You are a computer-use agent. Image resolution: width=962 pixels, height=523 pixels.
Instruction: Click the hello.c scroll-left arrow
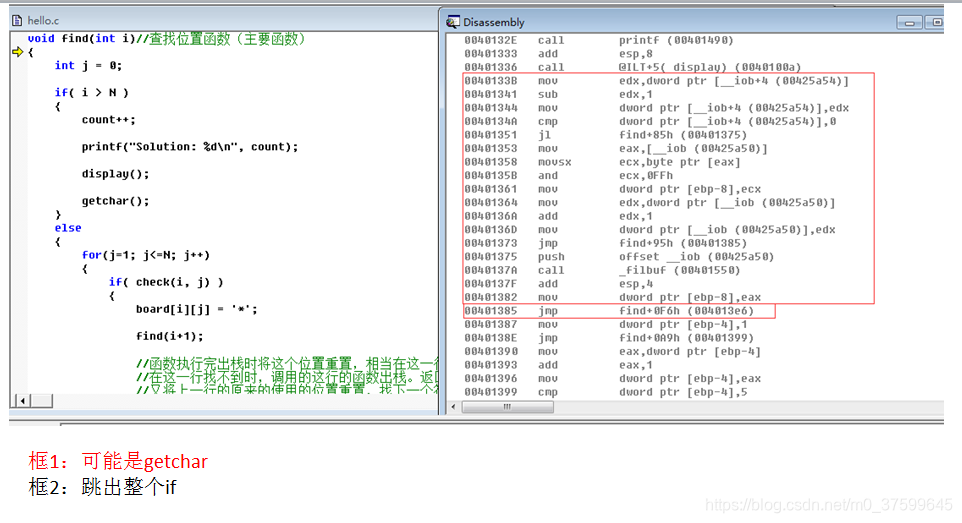(23, 401)
